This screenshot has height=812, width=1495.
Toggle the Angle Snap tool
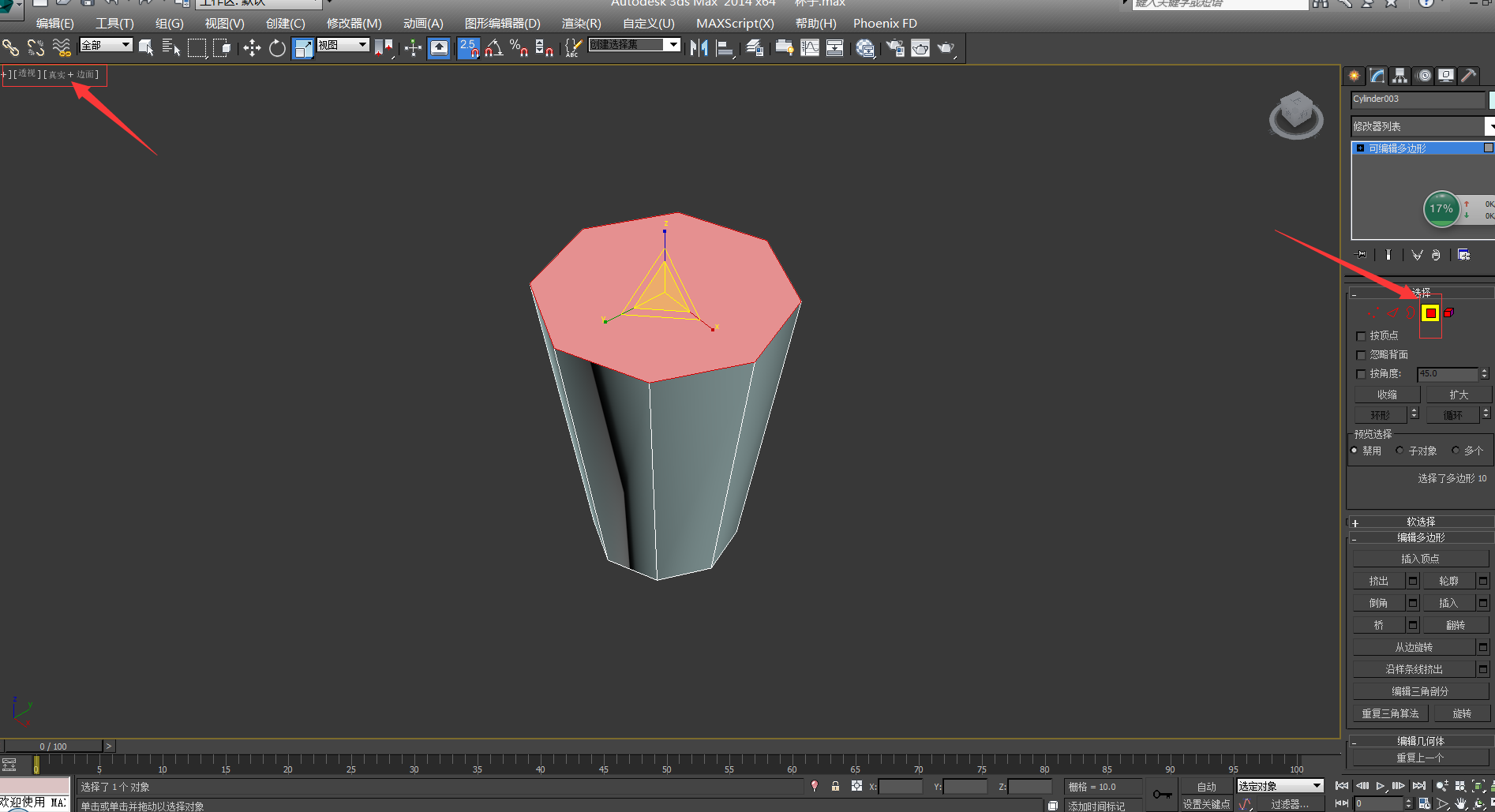point(493,48)
